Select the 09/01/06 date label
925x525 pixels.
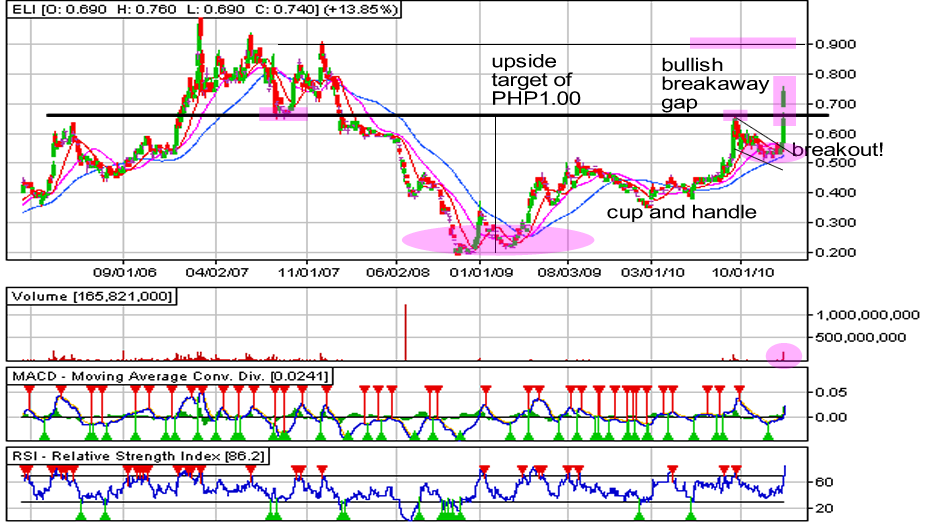coord(124,273)
